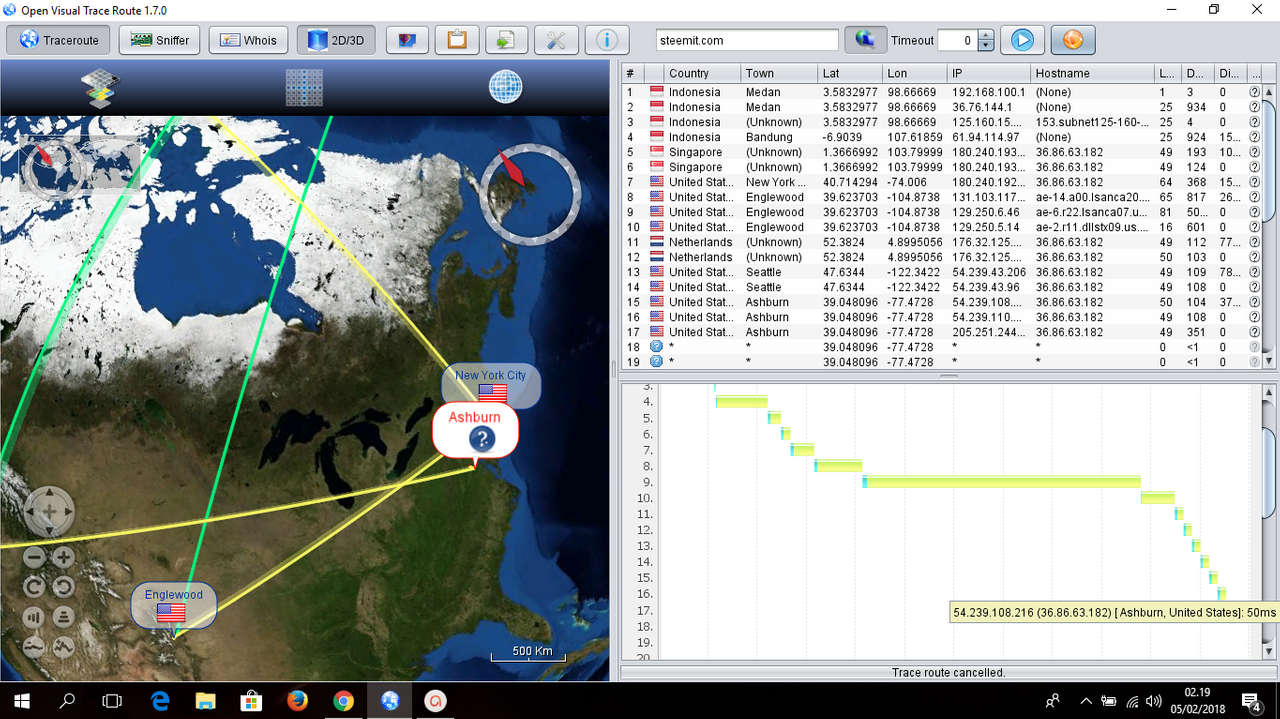This screenshot has width=1280, height=719.
Task: Click the wireframe globe icon above map
Action: click(x=505, y=88)
